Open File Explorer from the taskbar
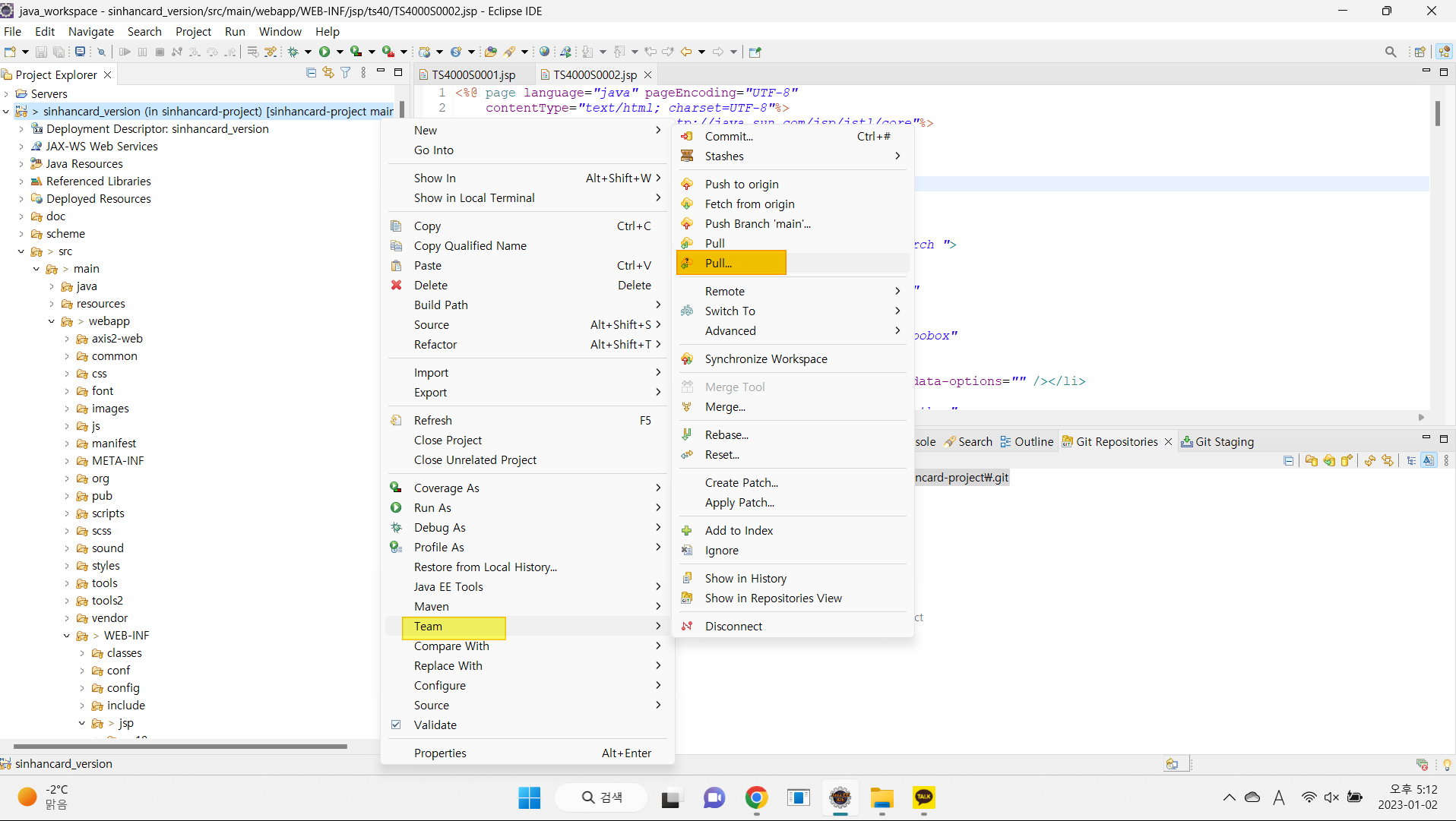1456x821 pixels. tap(882, 797)
